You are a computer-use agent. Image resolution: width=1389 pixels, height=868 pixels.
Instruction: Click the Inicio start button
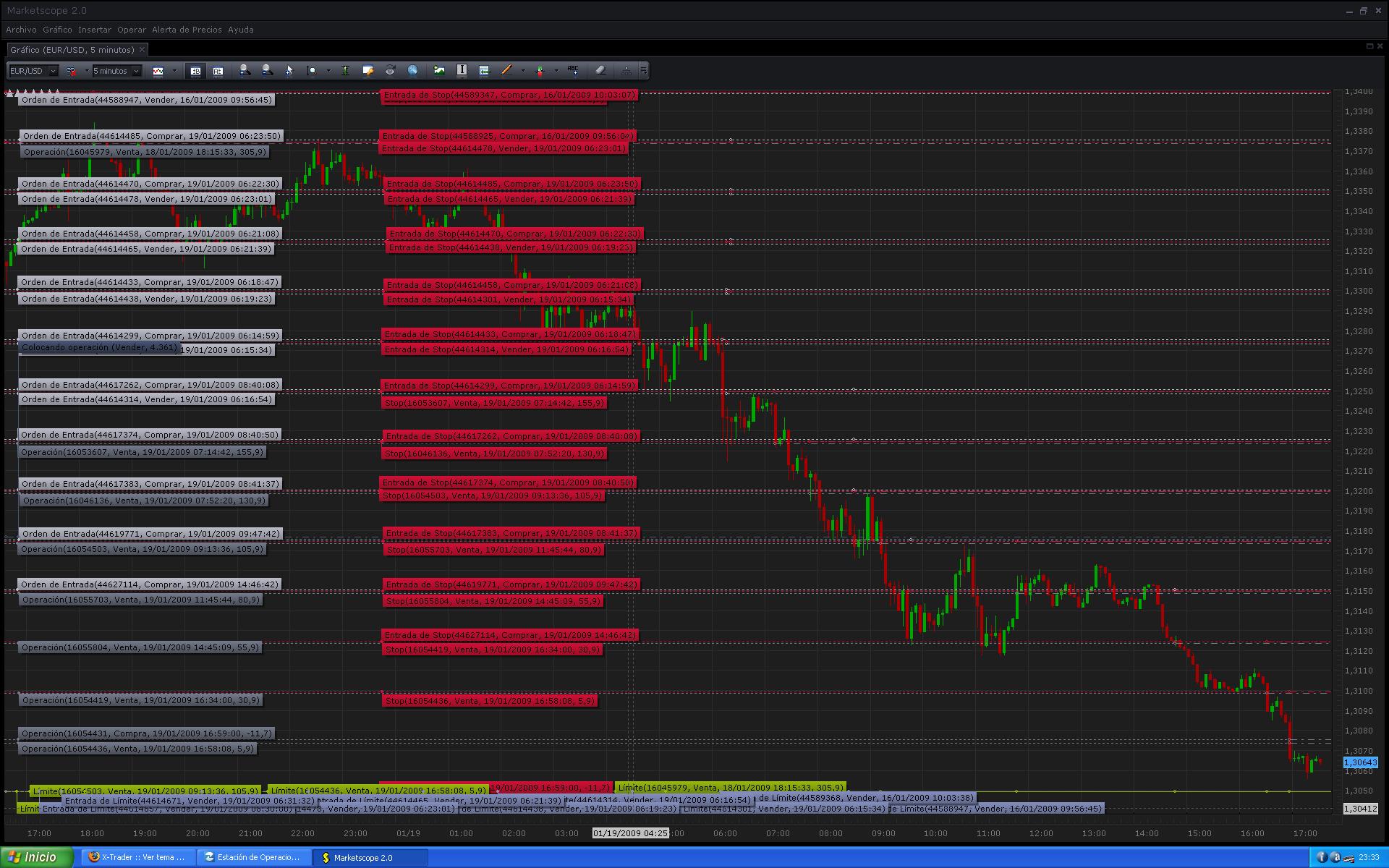click(x=36, y=857)
